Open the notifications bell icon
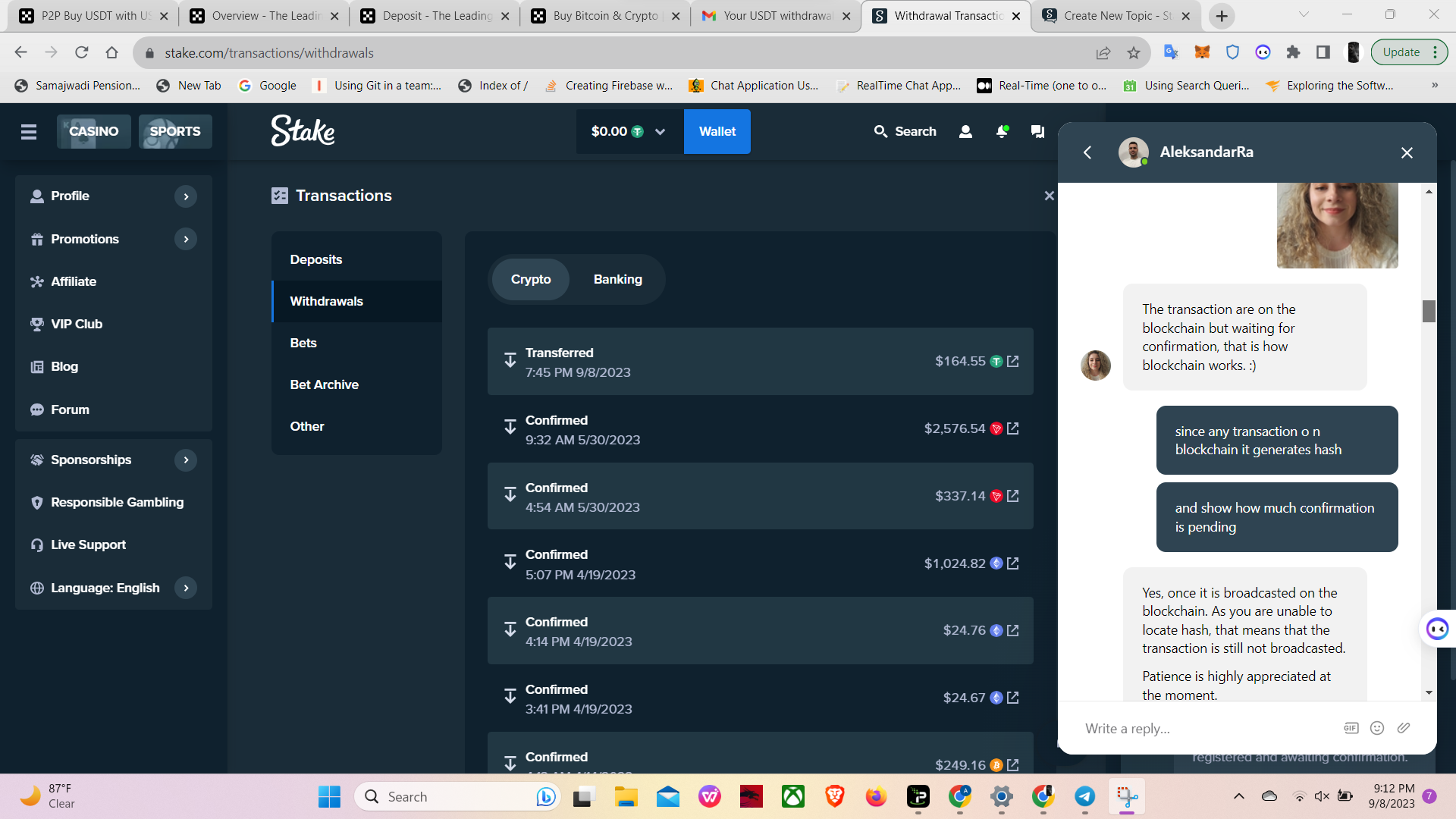Screen dimensions: 1456x819 [x=1002, y=131]
